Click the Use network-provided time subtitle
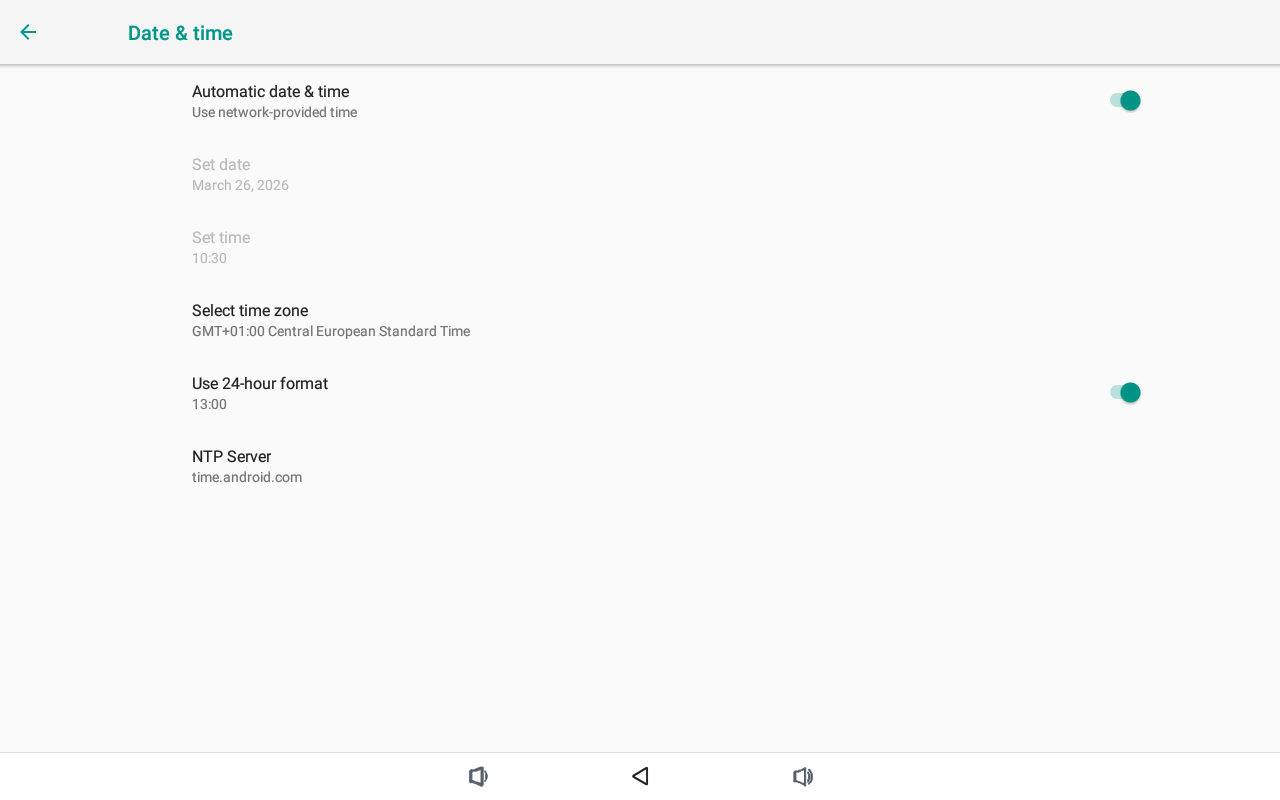 click(x=274, y=113)
